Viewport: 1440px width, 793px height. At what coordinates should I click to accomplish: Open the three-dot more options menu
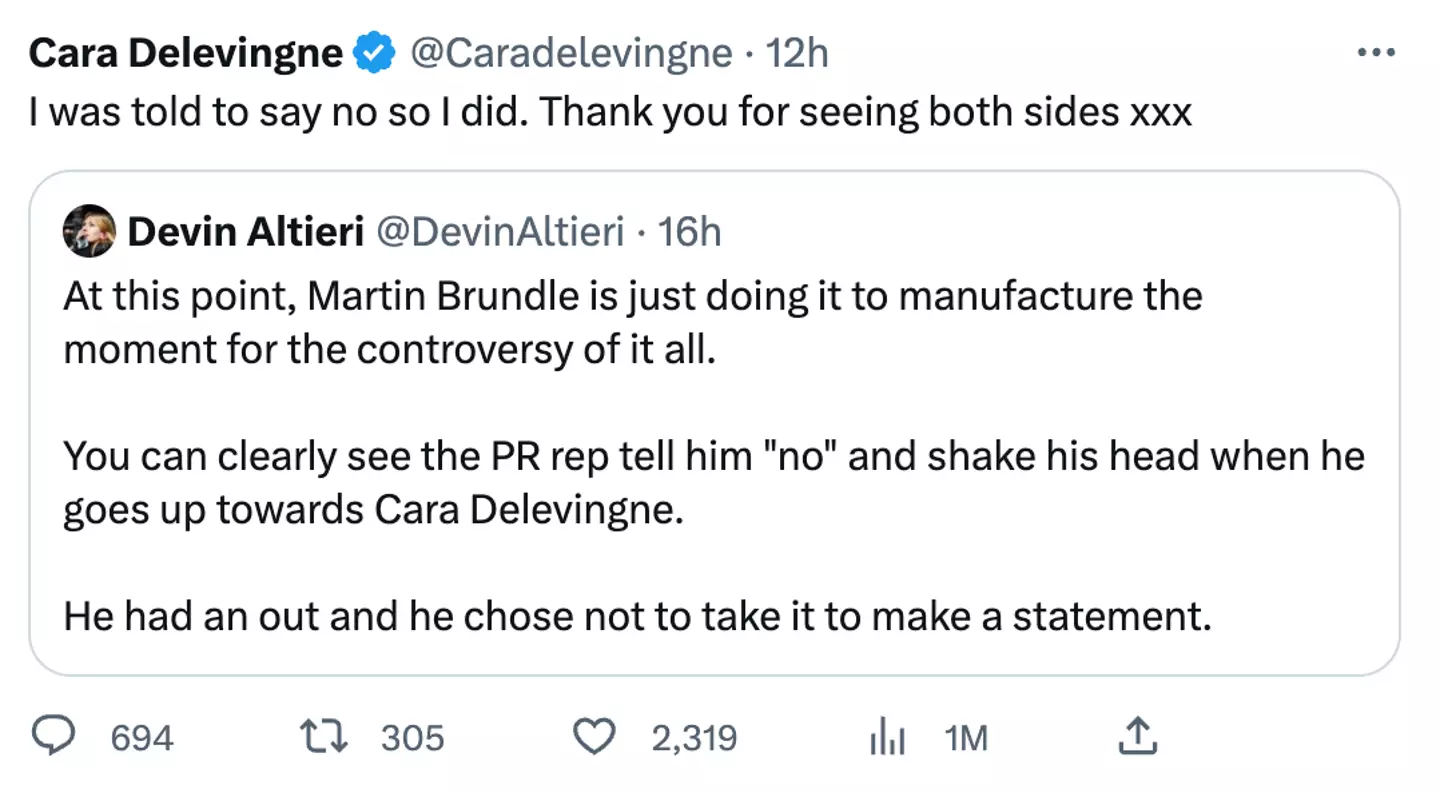coord(1374,53)
